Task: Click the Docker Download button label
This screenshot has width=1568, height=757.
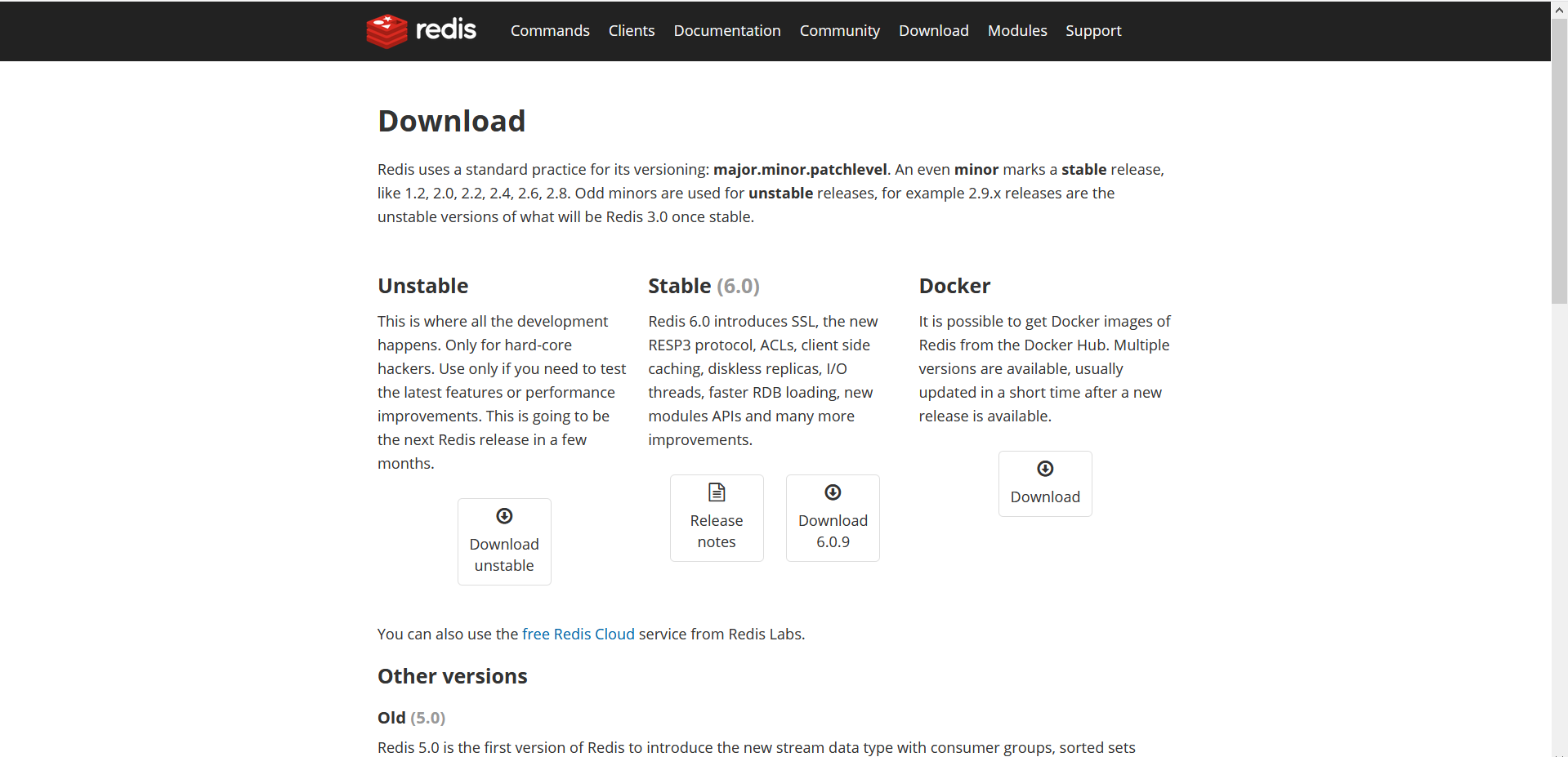Action: 1045,497
